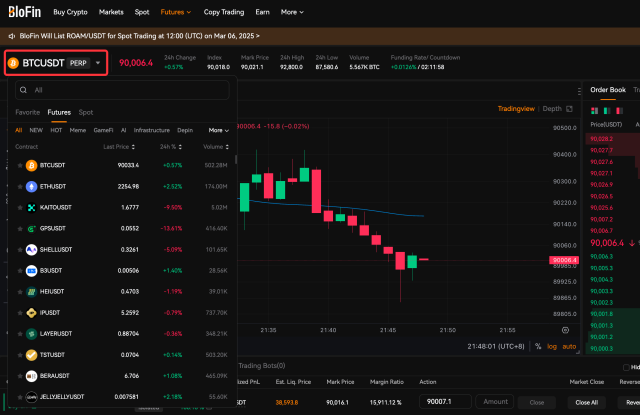The width and height of the screenshot is (640, 415).
Task: Click the search magnifier icon
Action: 24,90
